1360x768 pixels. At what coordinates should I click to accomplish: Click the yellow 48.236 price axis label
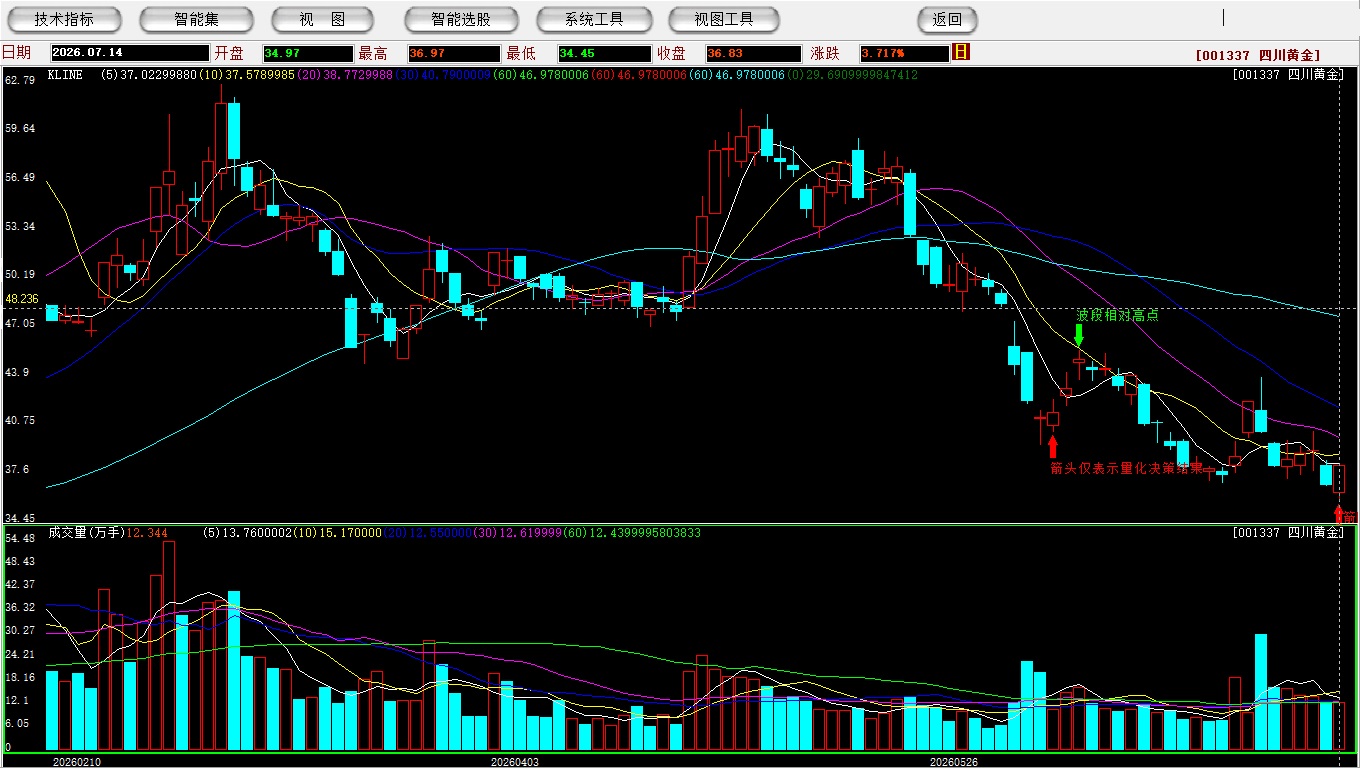point(21,299)
